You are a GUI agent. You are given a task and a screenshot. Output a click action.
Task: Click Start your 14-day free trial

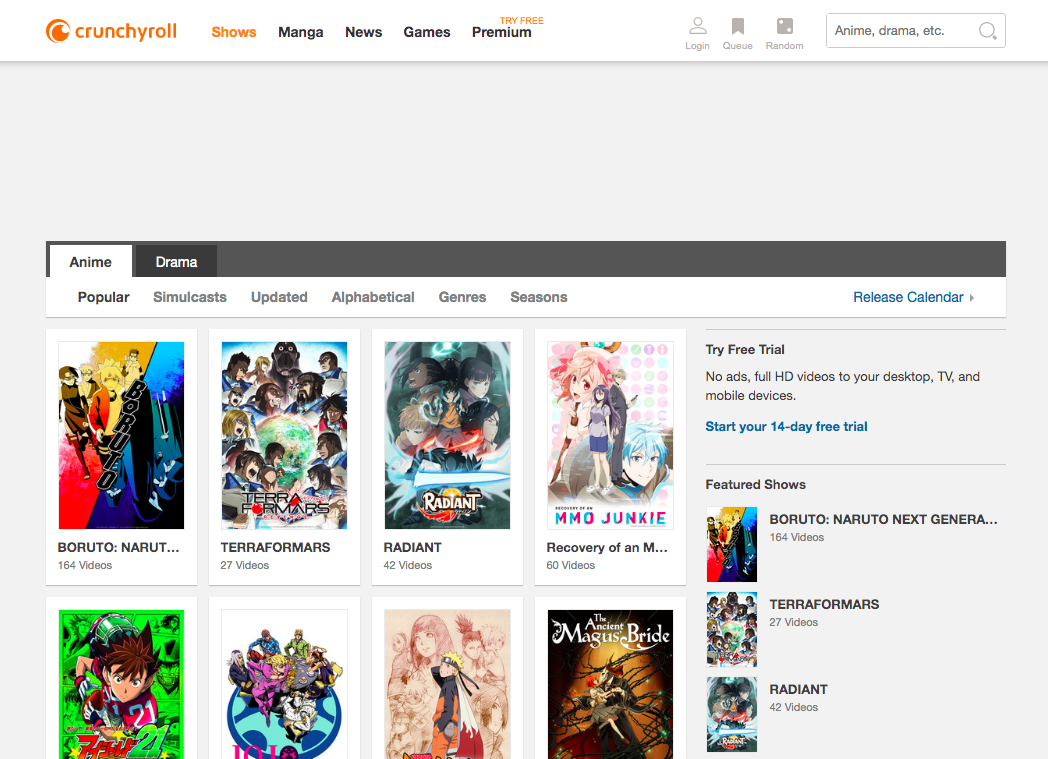pyautogui.click(x=786, y=426)
